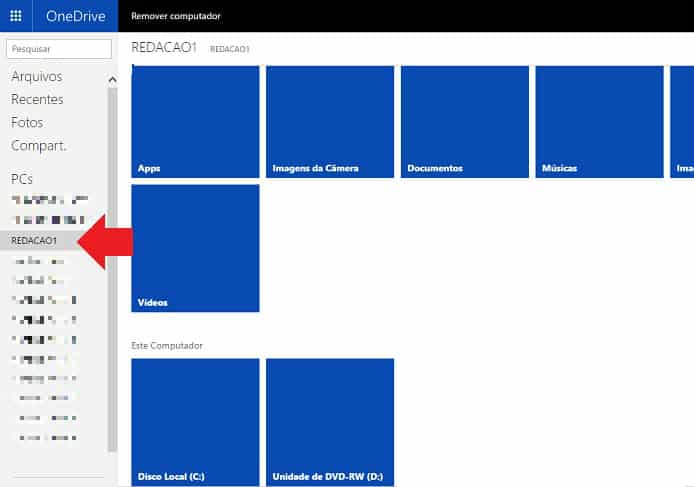This screenshot has width=694, height=487.
Task: Open the Documentos folder tile
Action: point(465,122)
